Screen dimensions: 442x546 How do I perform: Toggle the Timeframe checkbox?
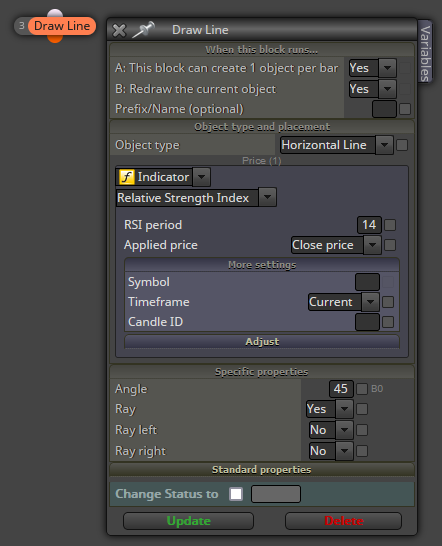[388, 302]
